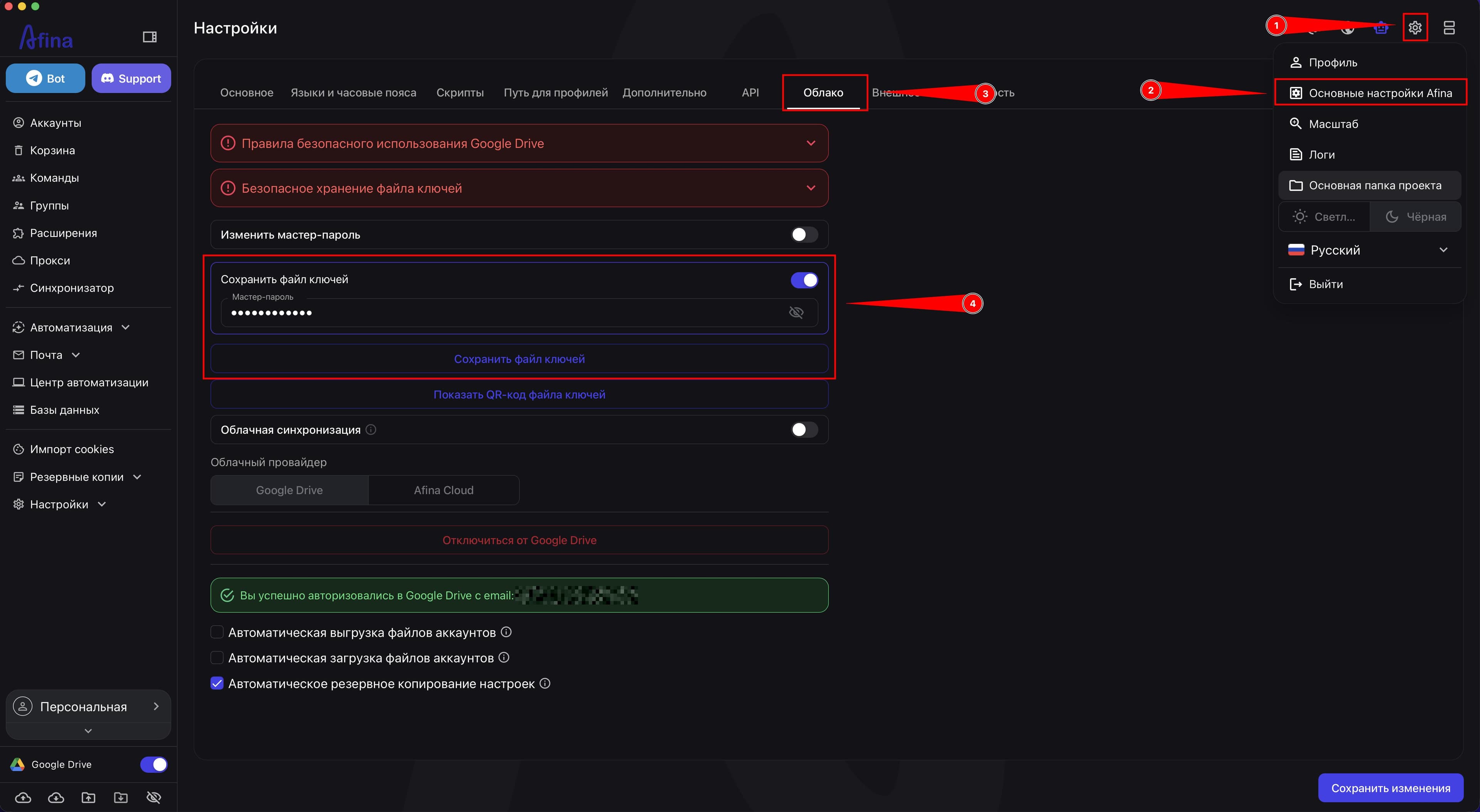Image resolution: width=1480 pixels, height=812 pixels.
Task: Select the Облако tab
Action: click(x=823, y=92)
